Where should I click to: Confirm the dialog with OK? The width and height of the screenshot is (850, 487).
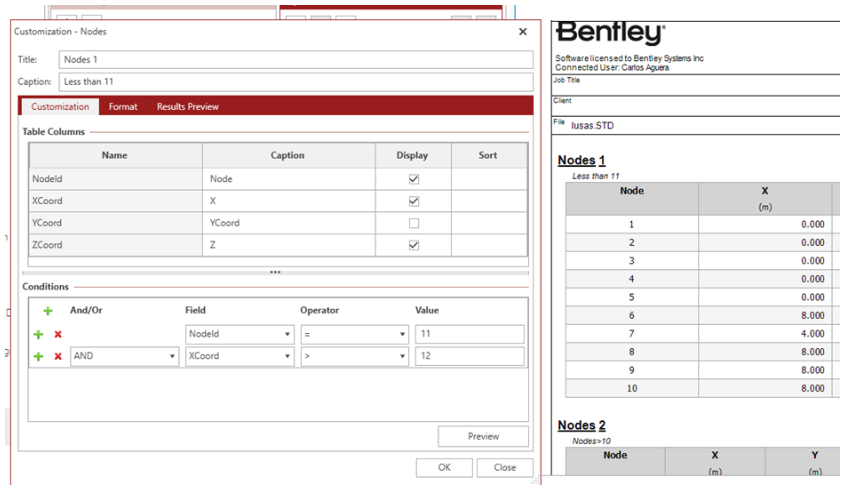pyautogui.click(x=444, y=467)
